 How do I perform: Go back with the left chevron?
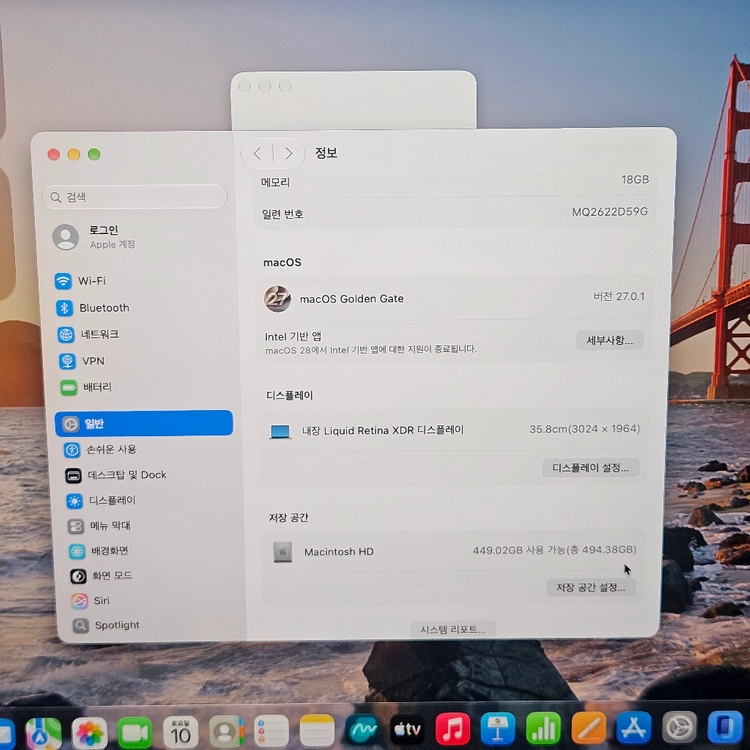(x=257, y=154)
